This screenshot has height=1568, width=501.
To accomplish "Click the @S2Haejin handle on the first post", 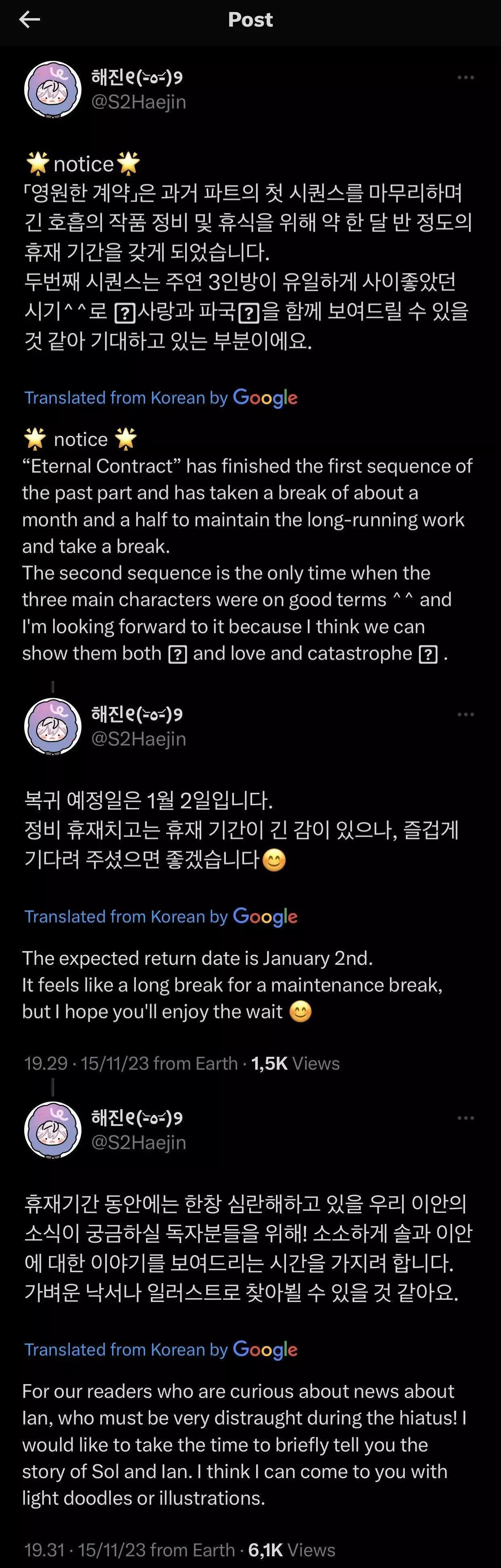I will tap(138, 102).
